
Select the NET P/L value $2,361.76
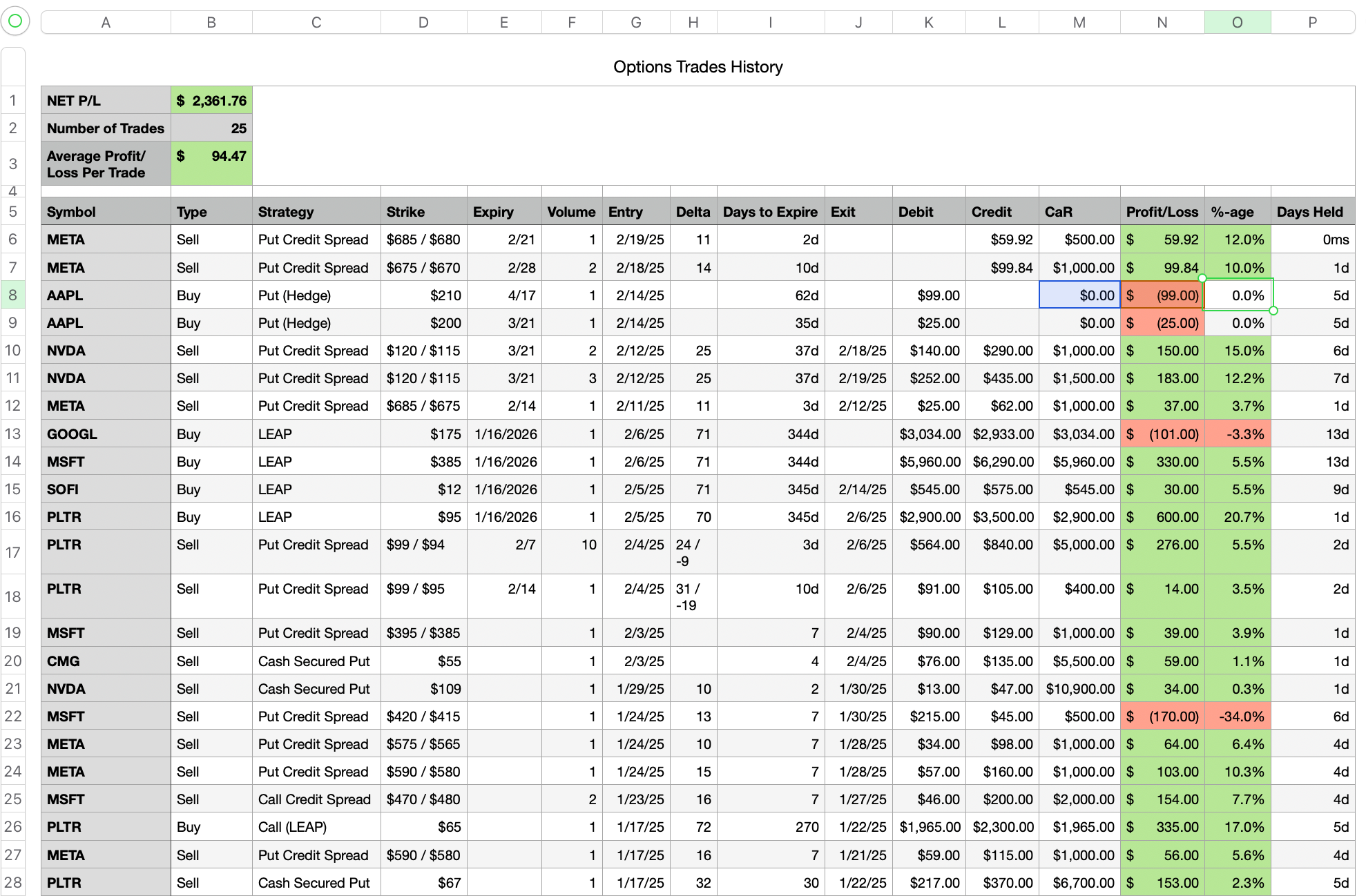tap(211, 101)
